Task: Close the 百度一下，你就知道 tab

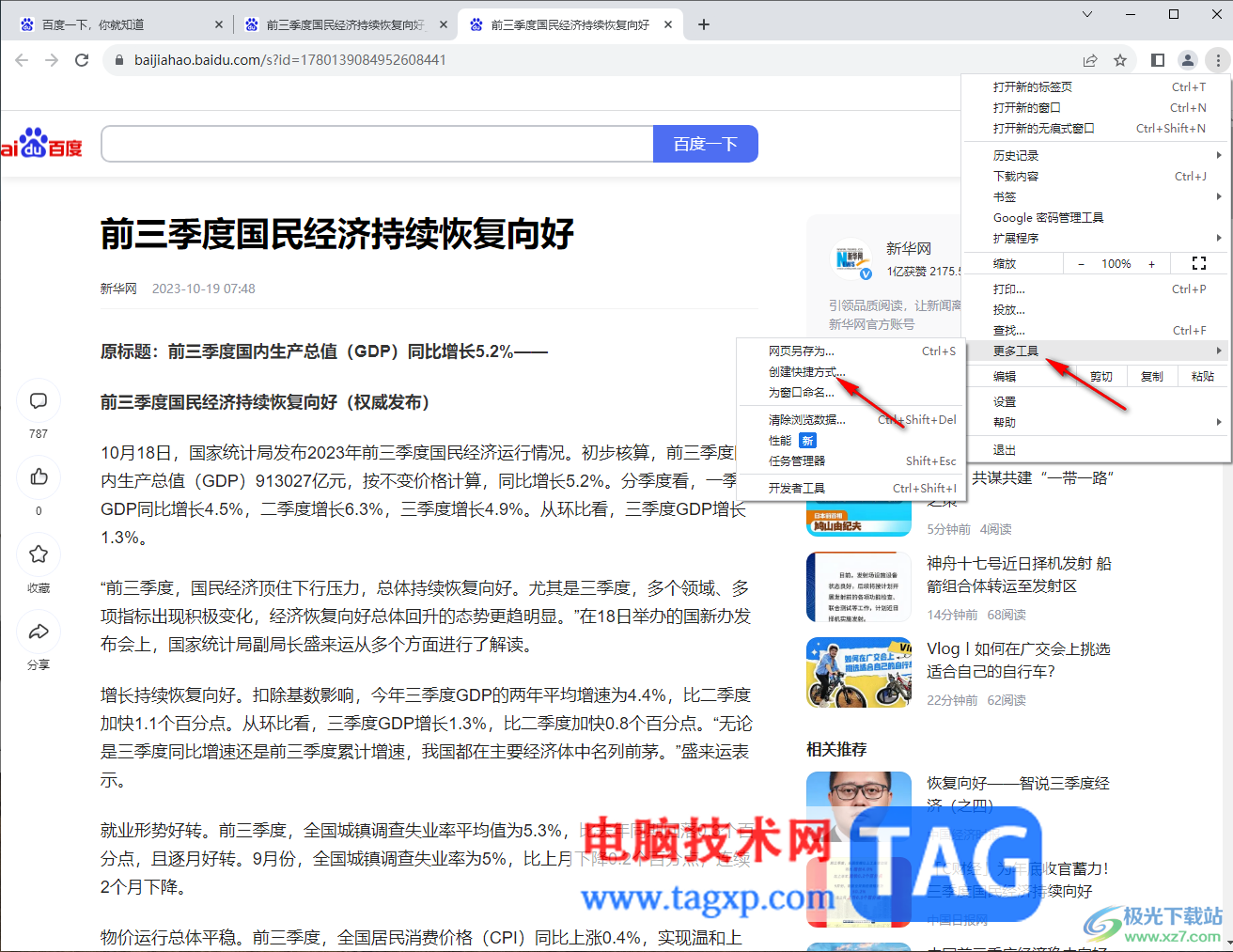Action: coord(219,24)
